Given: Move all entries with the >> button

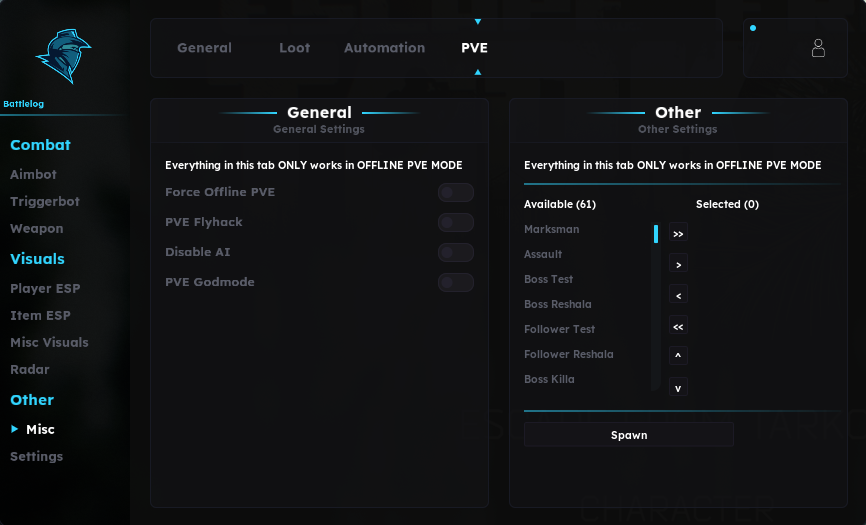Looking at the screenshot, I should 678,234.
